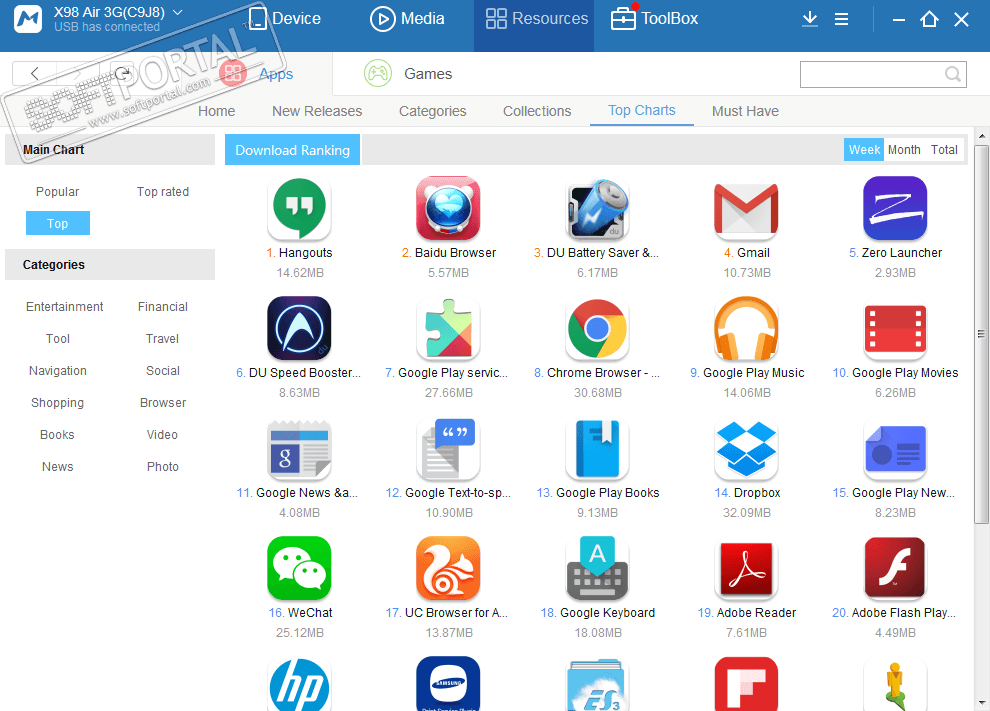The height and width of the screenshot is (711, 990).
Task: Open the Google Play Movies icon
Action: [895, 328]
